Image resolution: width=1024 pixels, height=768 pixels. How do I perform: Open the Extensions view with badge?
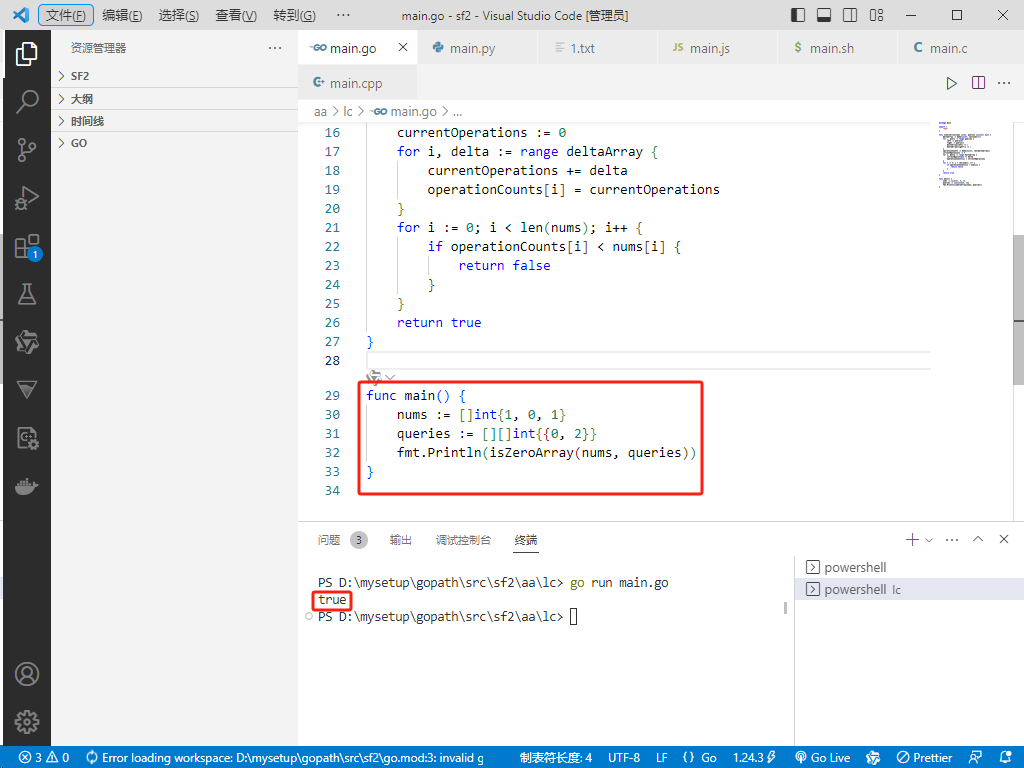[x=27, y=247]
